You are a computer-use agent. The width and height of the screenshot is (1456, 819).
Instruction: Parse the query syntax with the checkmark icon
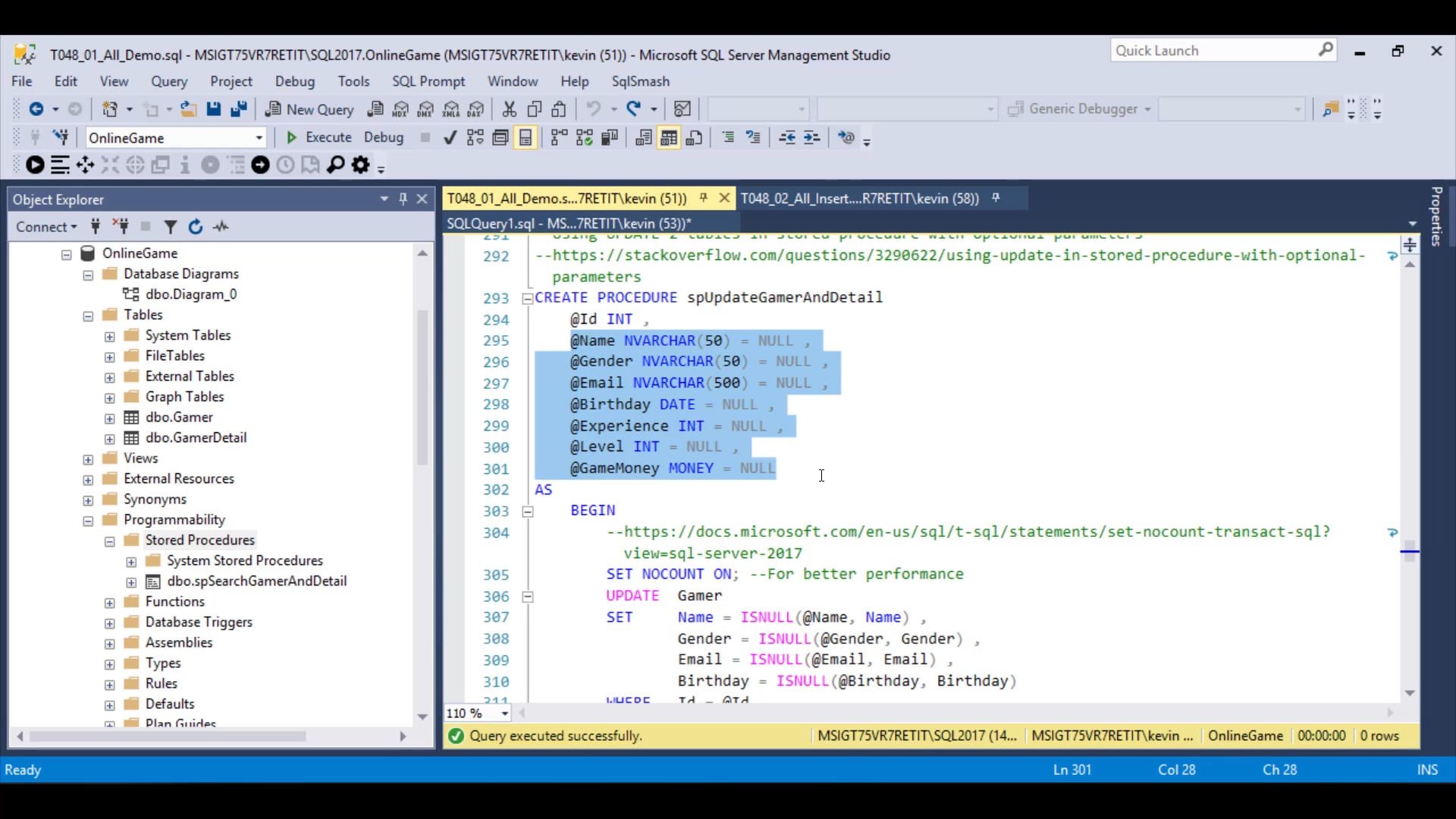(450, 137)
